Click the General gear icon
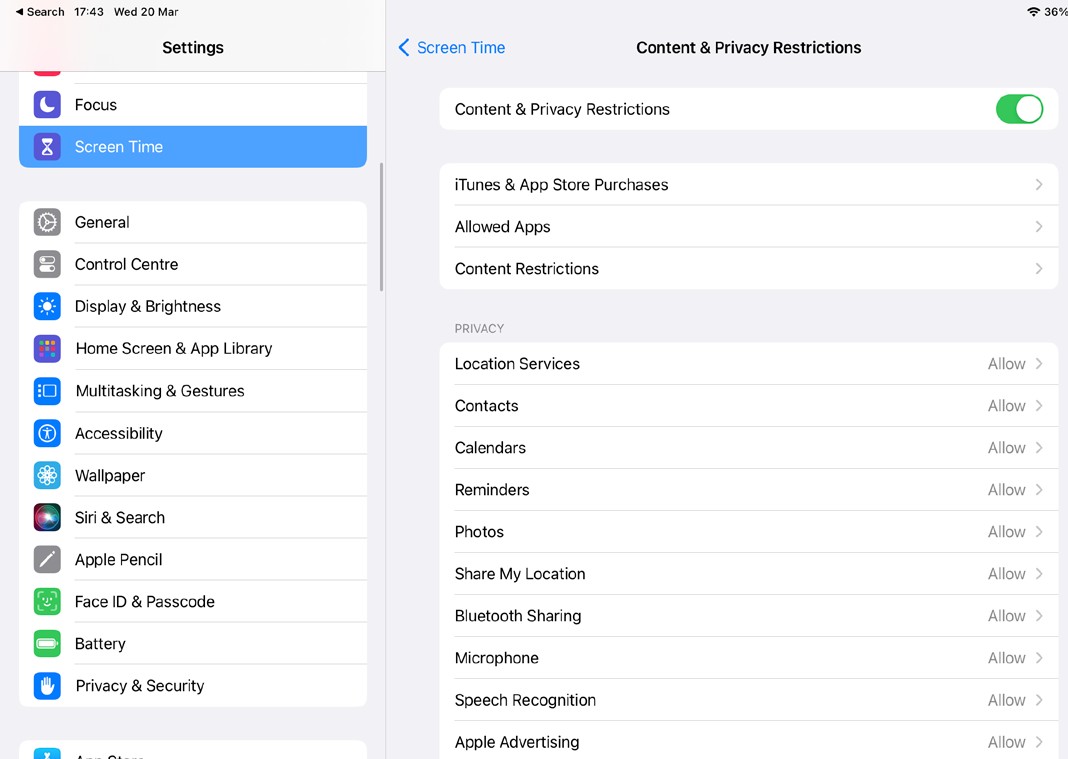1068x759 pixels. click(47, 222)
